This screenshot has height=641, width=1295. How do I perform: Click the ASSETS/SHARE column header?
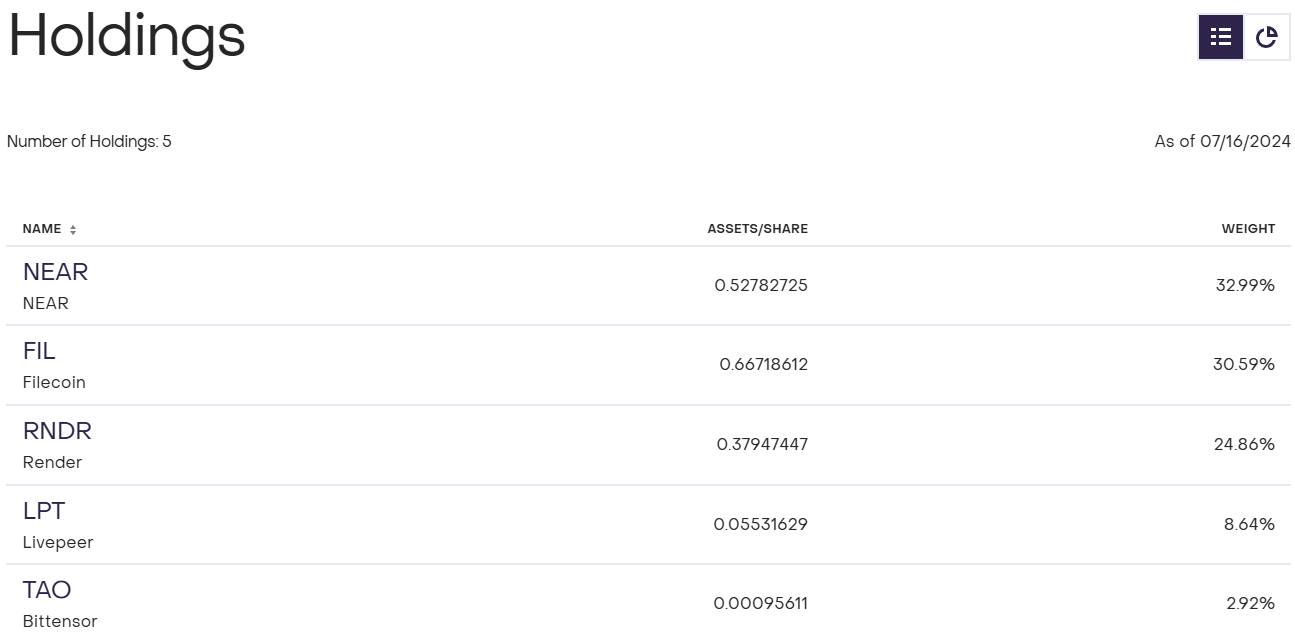pyautogui.click(x=757, y=229)
